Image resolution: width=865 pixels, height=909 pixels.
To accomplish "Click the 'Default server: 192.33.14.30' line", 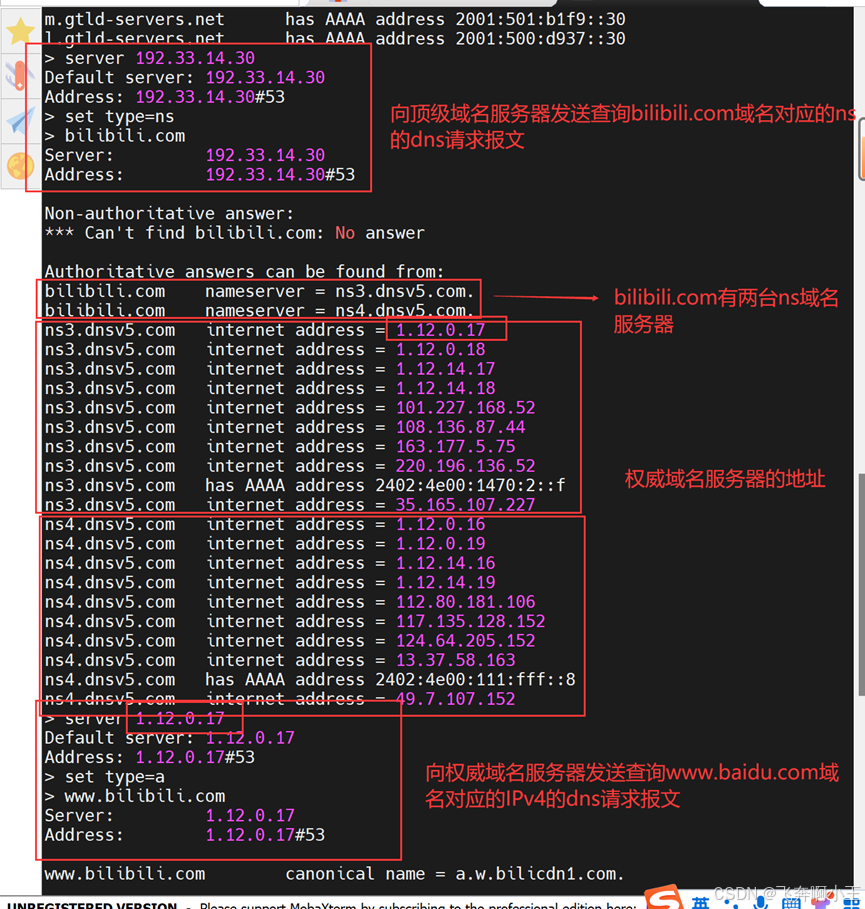I will pos(185,78).
